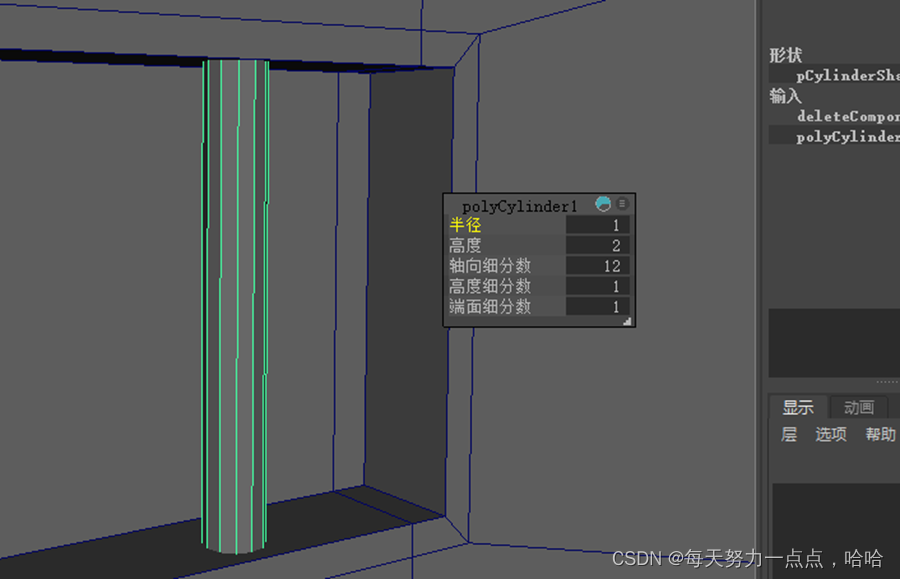Switch to the 动画 tab
Image resolution: width=900 pixels, height=579 pixels.
[859, 407]
